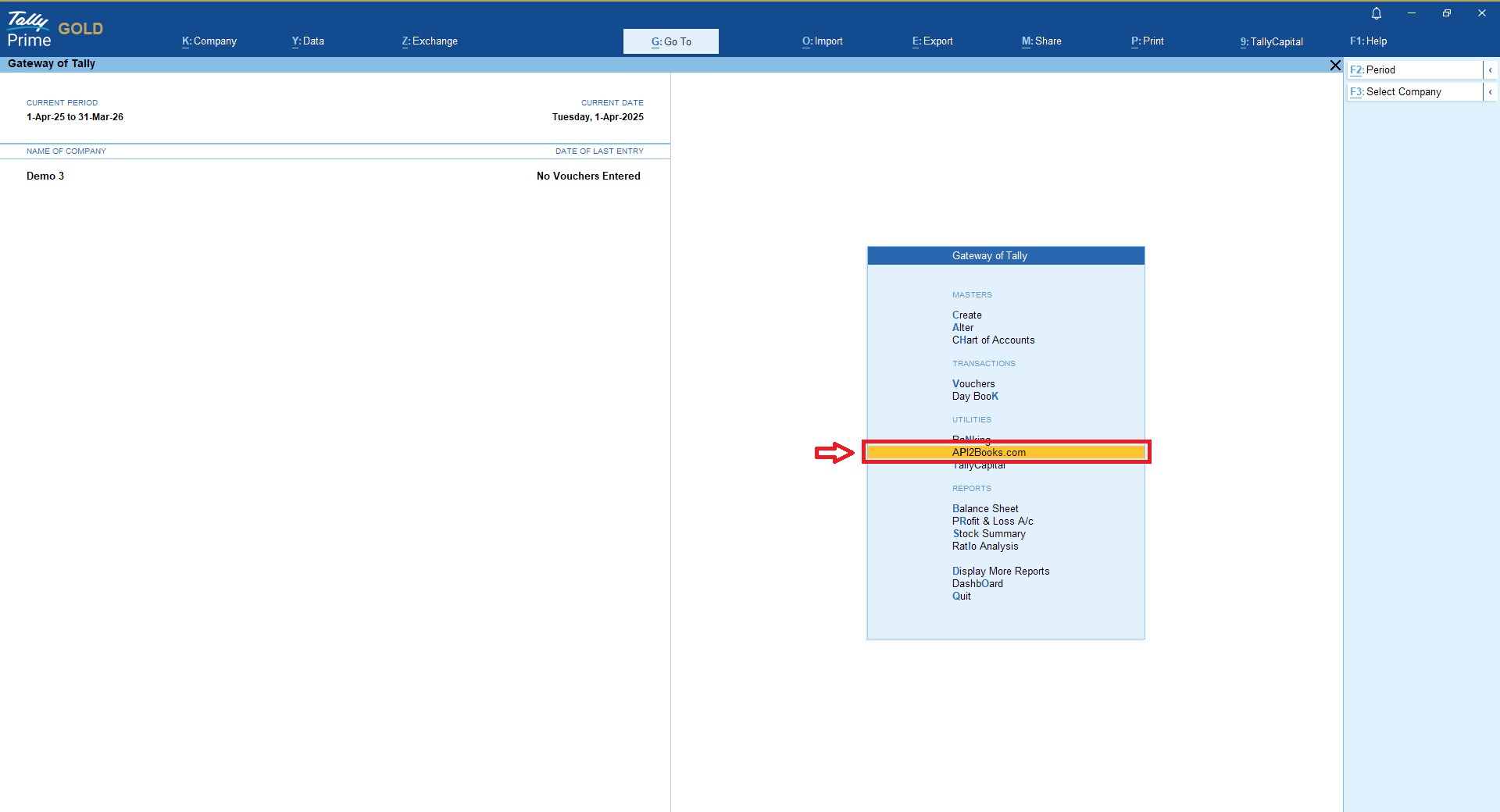Open the O: Import menu
Viewport: 1500px width, 812px height.
[x=822, y=41]
